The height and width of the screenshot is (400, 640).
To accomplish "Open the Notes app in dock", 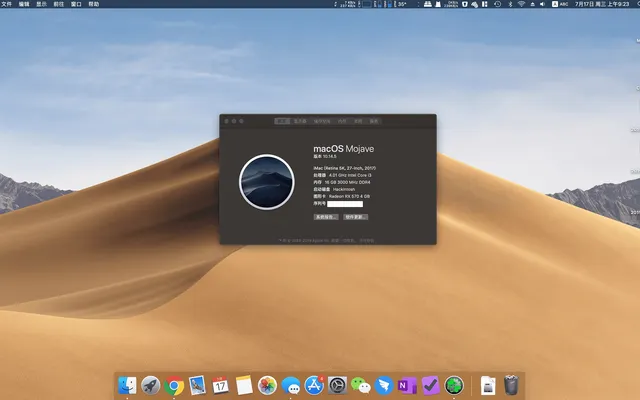I will [x=244, y=385].
